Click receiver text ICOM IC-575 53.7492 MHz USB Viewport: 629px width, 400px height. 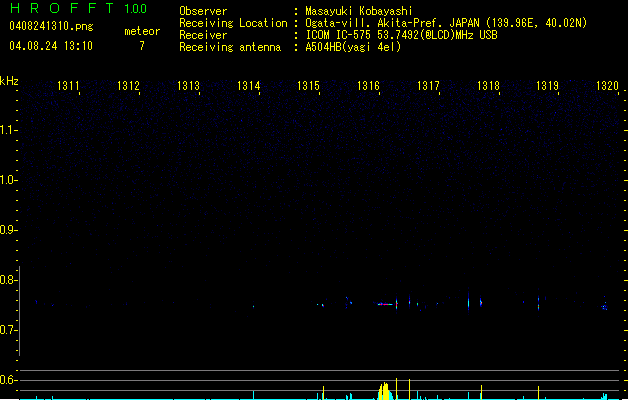[401, 35]
